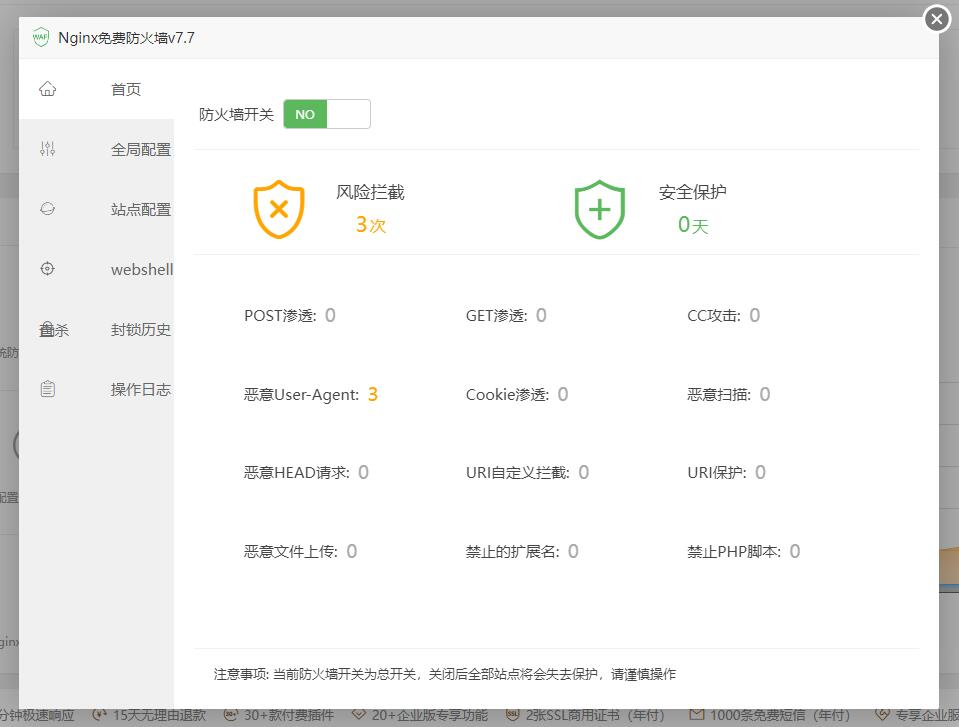Click the home icon in sidebar

click(47, 89)
